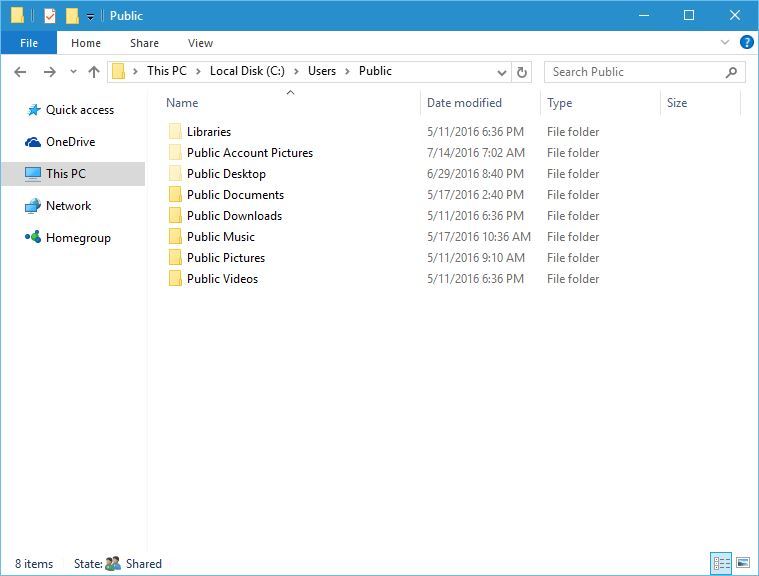Select the Public Pictures folder icon
Image resolution: width=759 pixels, height=576 pixels.
(175, 258)
